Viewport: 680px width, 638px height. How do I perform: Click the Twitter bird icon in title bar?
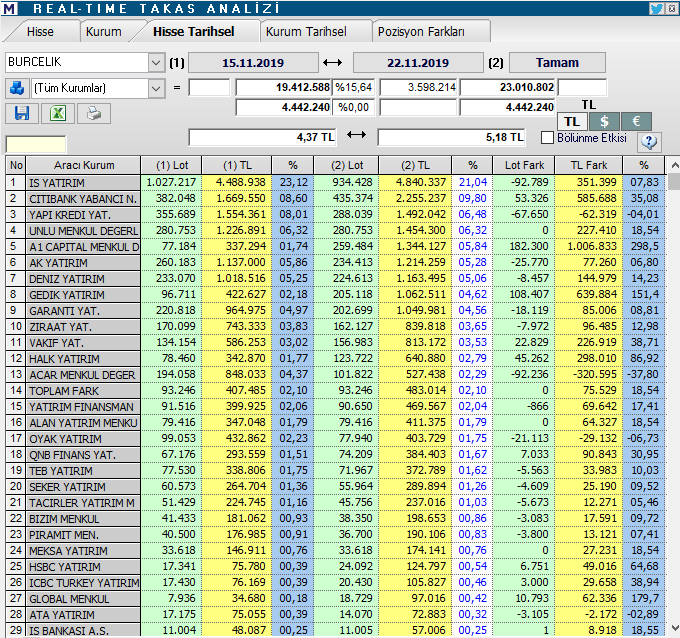(656, 8)
